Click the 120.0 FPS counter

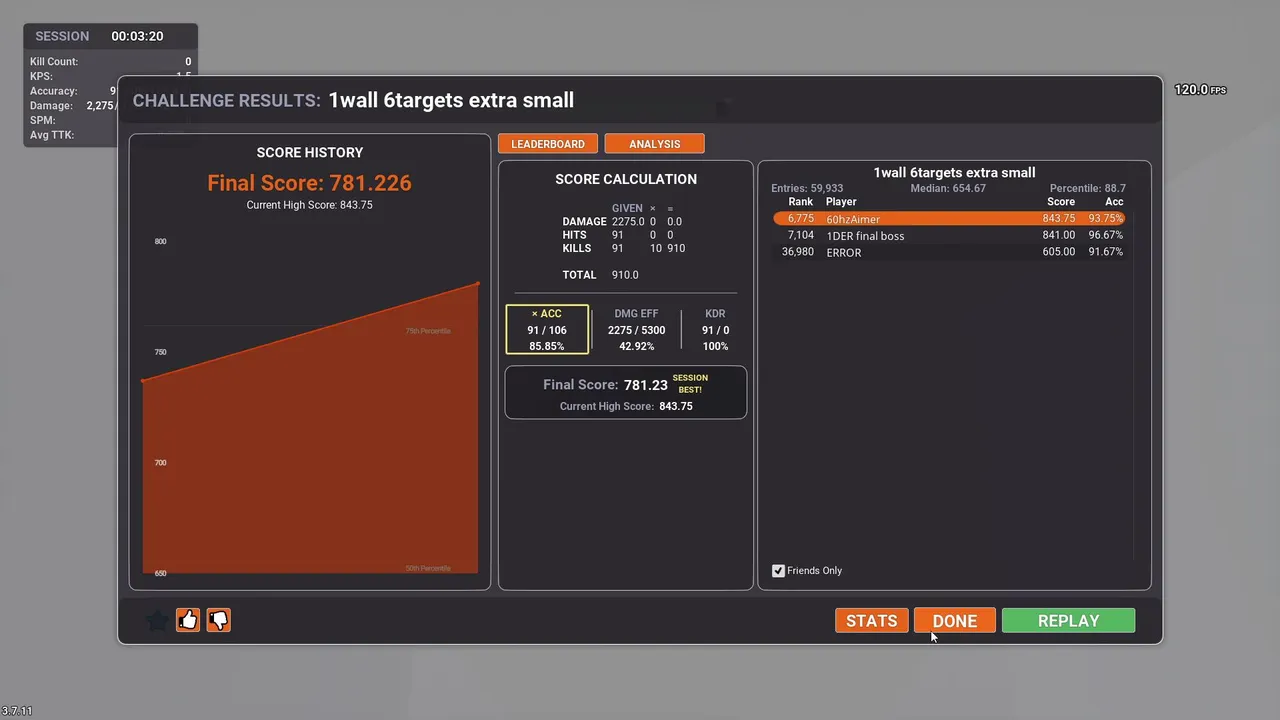1200,90
